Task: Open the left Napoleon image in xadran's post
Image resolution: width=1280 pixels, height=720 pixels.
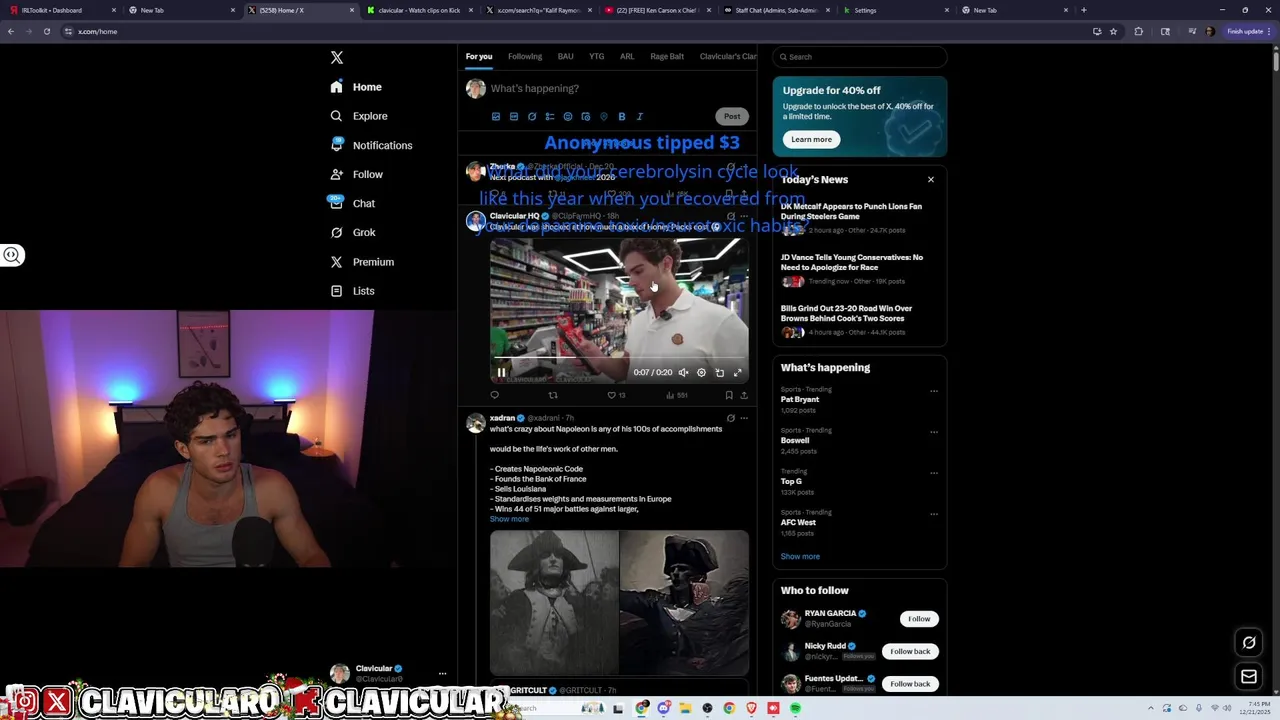Action: pyautogui.click(x=554, y=603)
